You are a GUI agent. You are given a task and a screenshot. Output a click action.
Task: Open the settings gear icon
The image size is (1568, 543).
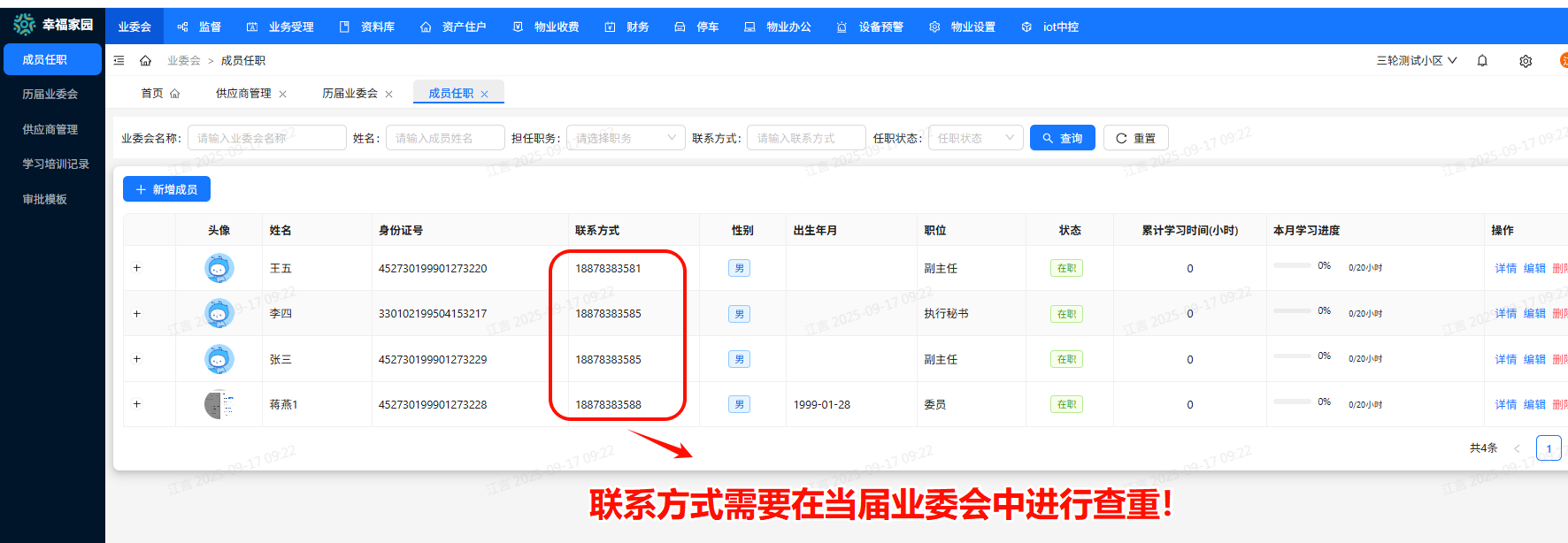tap(1526, 61)
